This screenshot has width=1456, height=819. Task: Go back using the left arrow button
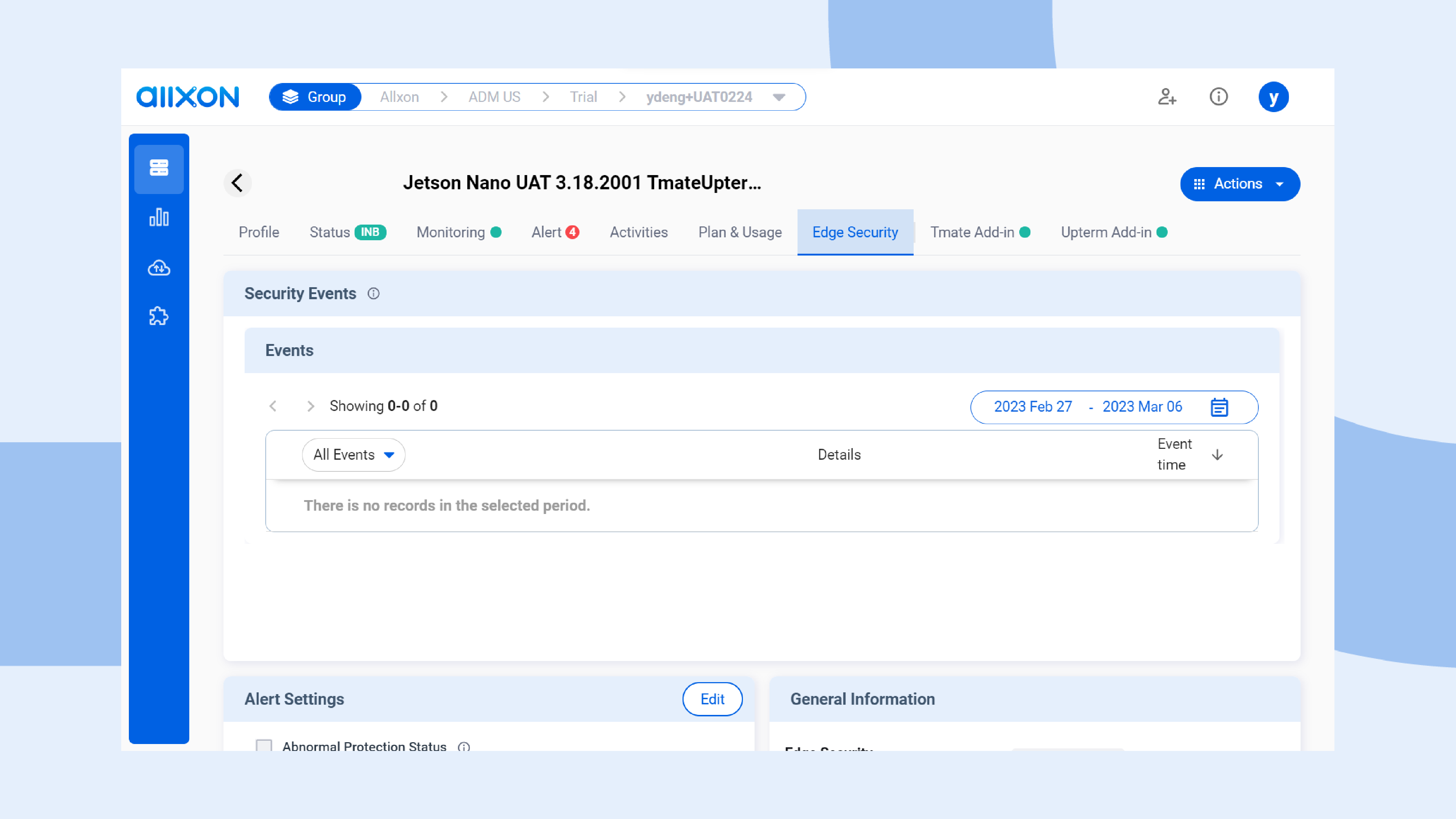(237, 183)
